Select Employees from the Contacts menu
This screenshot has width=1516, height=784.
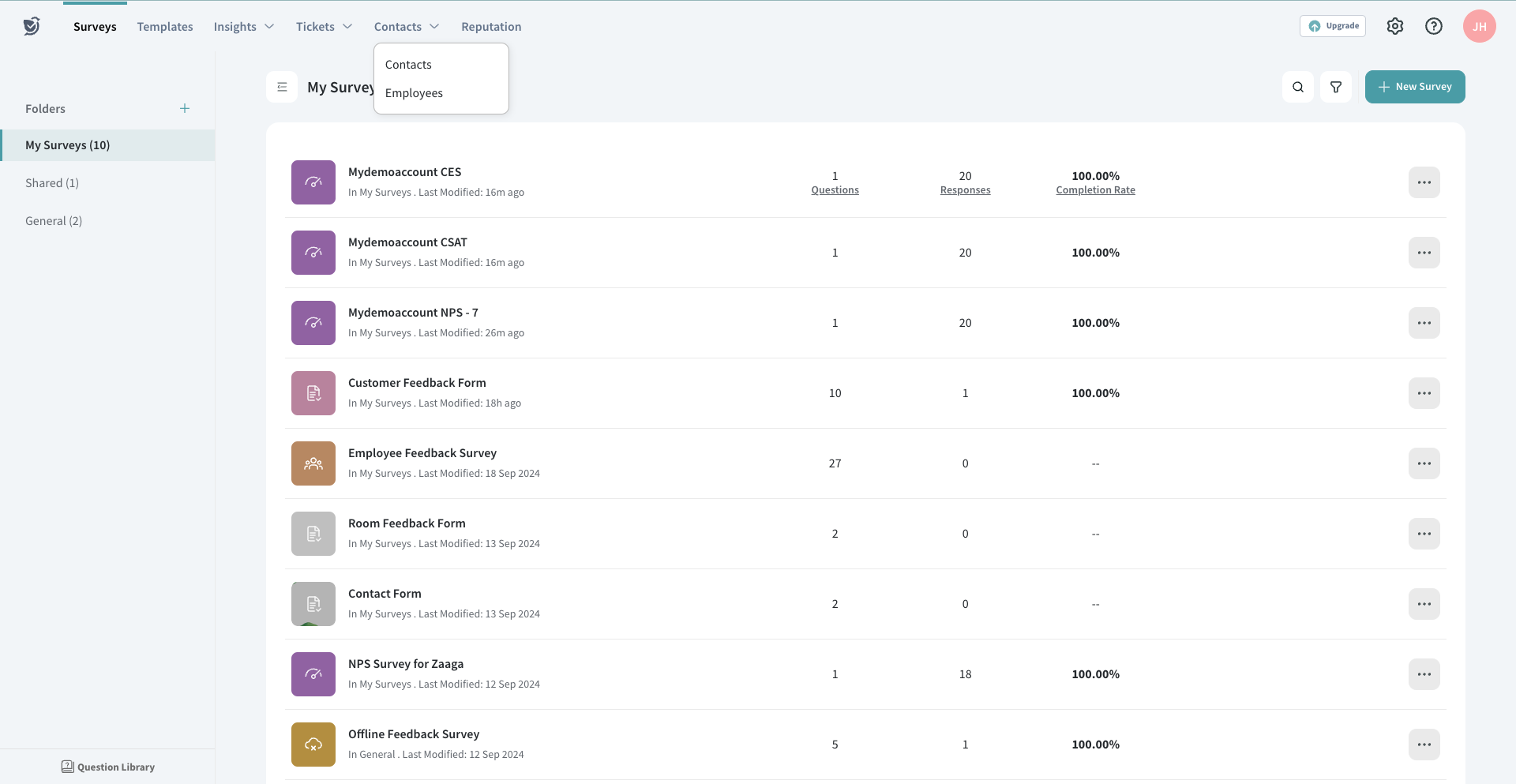(414, 93)
